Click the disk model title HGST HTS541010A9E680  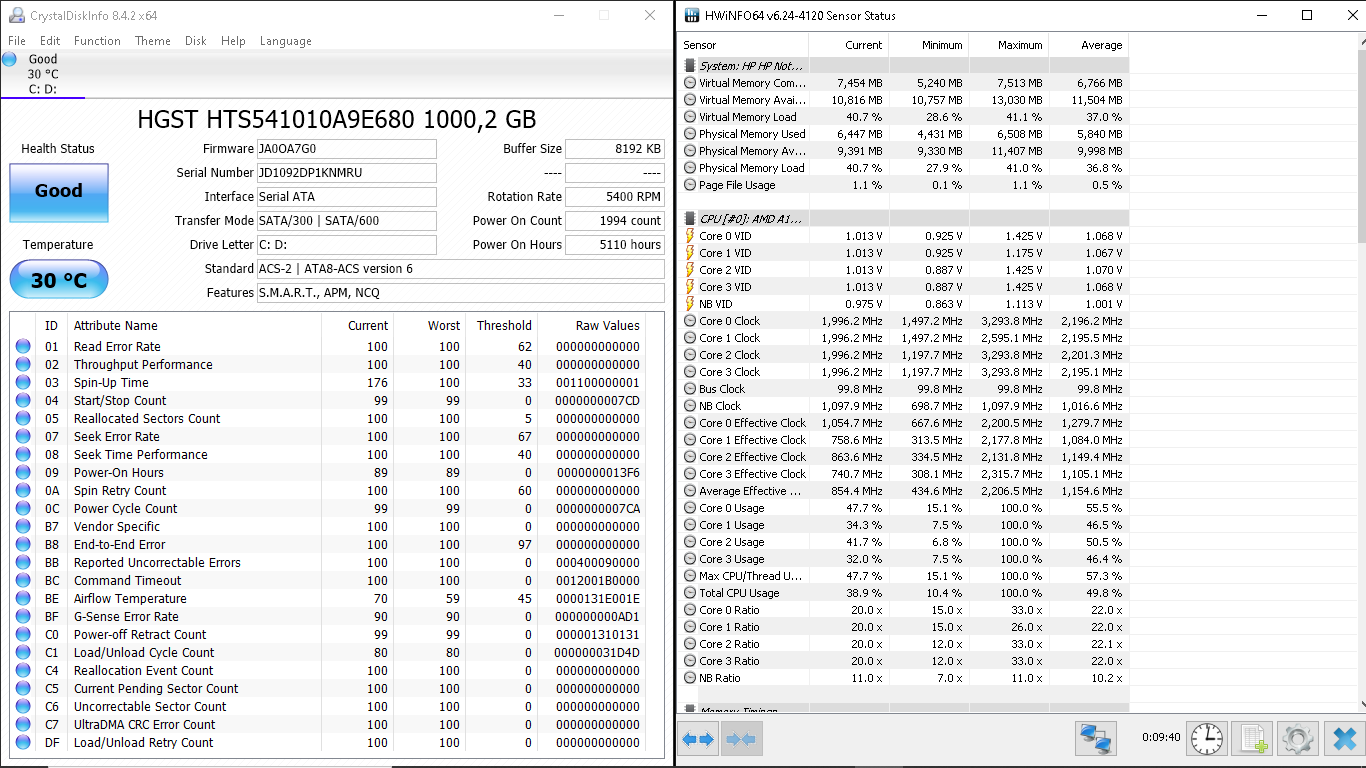(336, 120)
